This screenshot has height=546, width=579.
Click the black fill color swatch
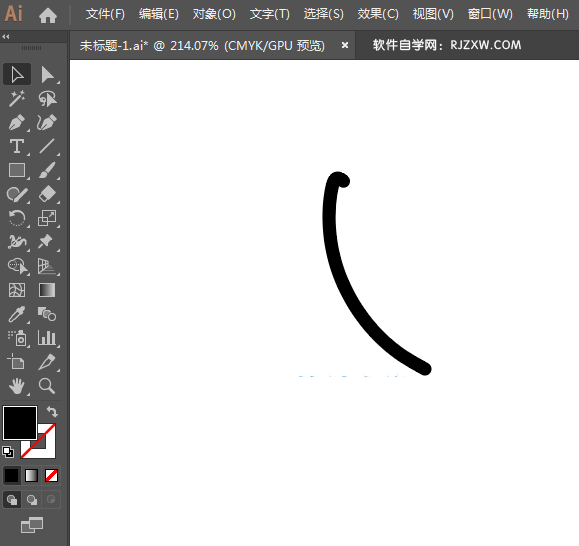(x=20, y=423)
